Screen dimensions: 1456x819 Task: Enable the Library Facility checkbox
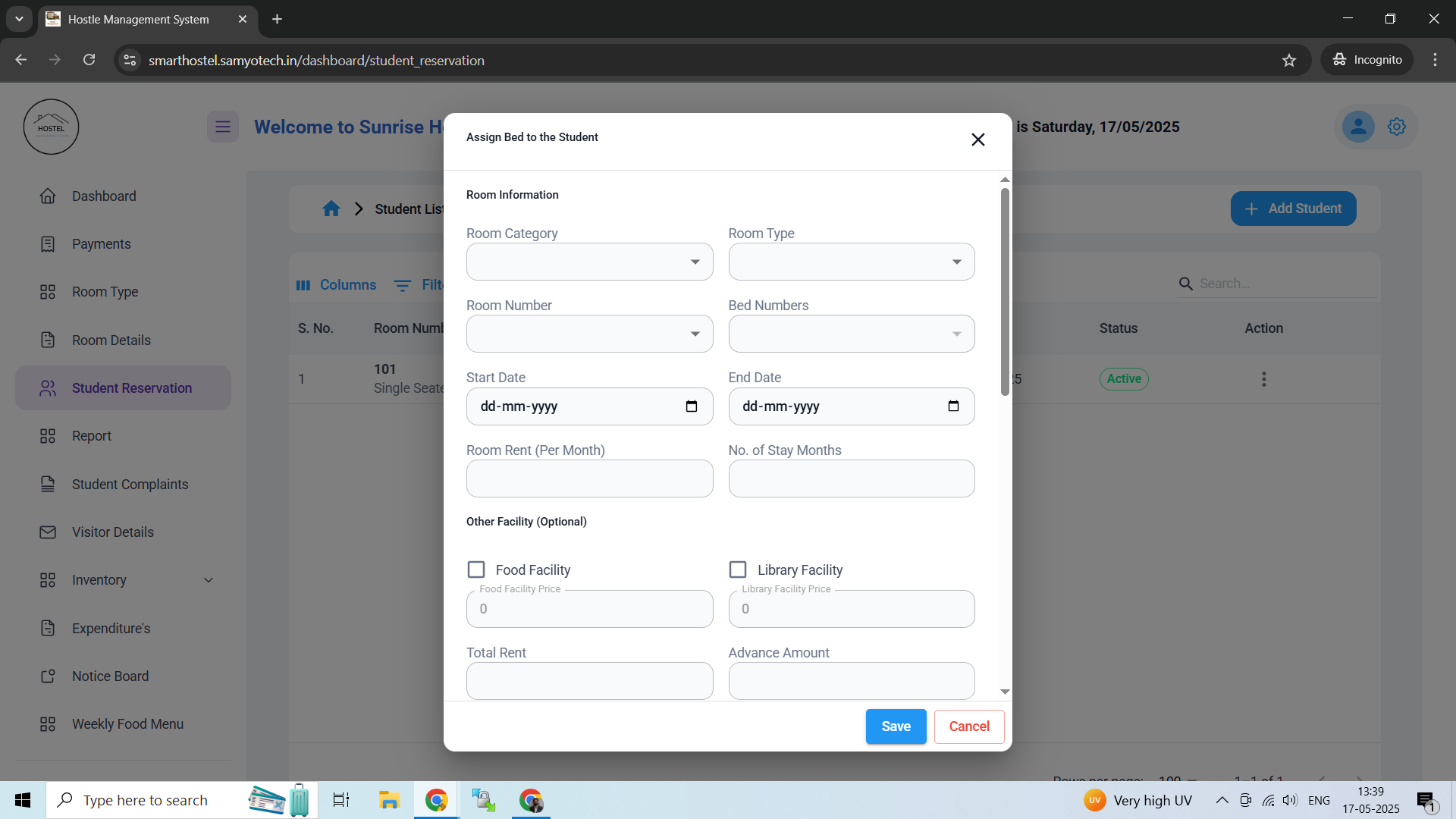(738, 569)
